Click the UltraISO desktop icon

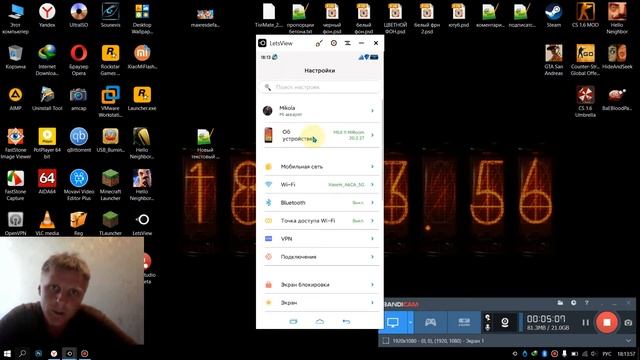click(79, 16)
